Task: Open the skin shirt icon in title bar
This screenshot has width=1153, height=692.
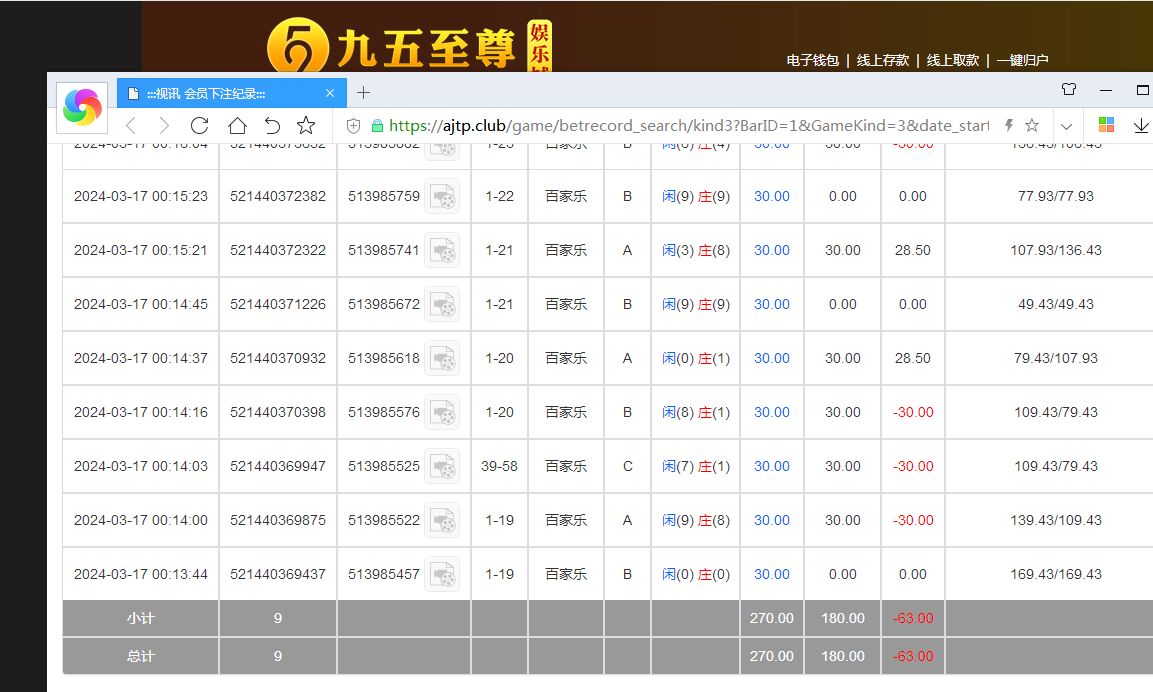Action: coord(1069,90)
